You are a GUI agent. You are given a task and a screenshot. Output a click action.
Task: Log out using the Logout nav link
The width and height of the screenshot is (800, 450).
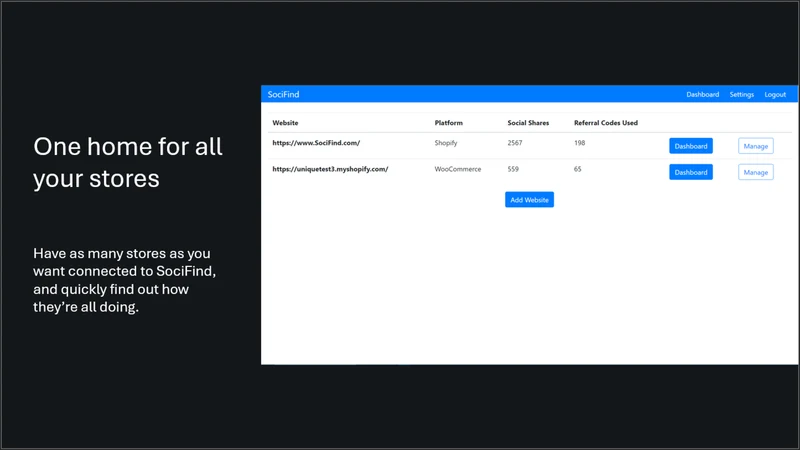coord(775,94)
